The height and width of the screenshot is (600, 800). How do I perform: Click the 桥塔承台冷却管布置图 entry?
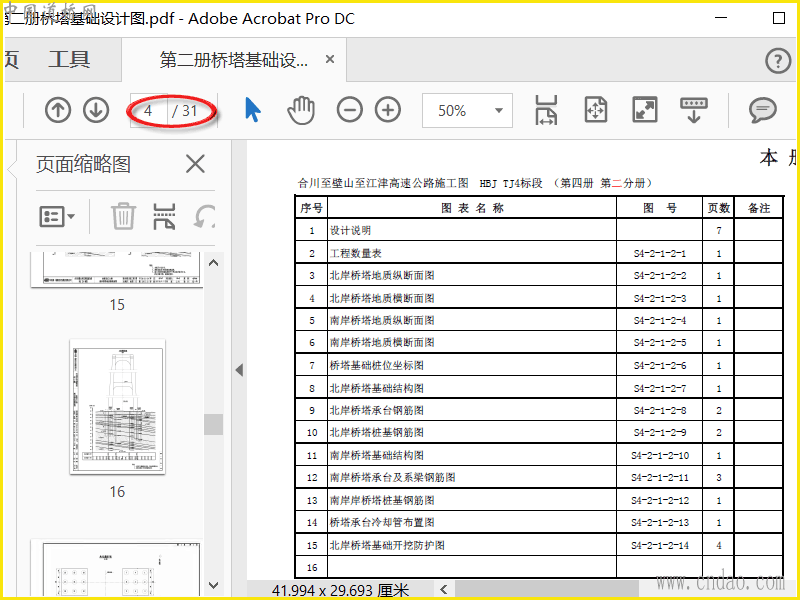(382, 522)
